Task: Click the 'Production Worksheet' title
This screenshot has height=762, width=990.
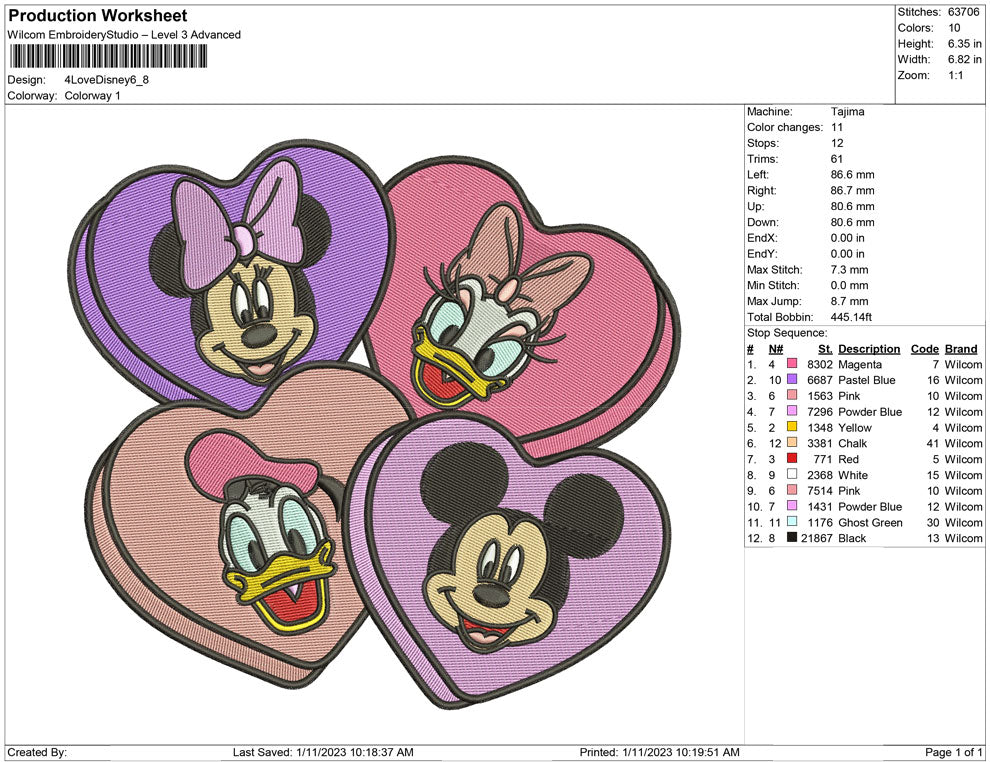Action: click(x=98, y=16)
